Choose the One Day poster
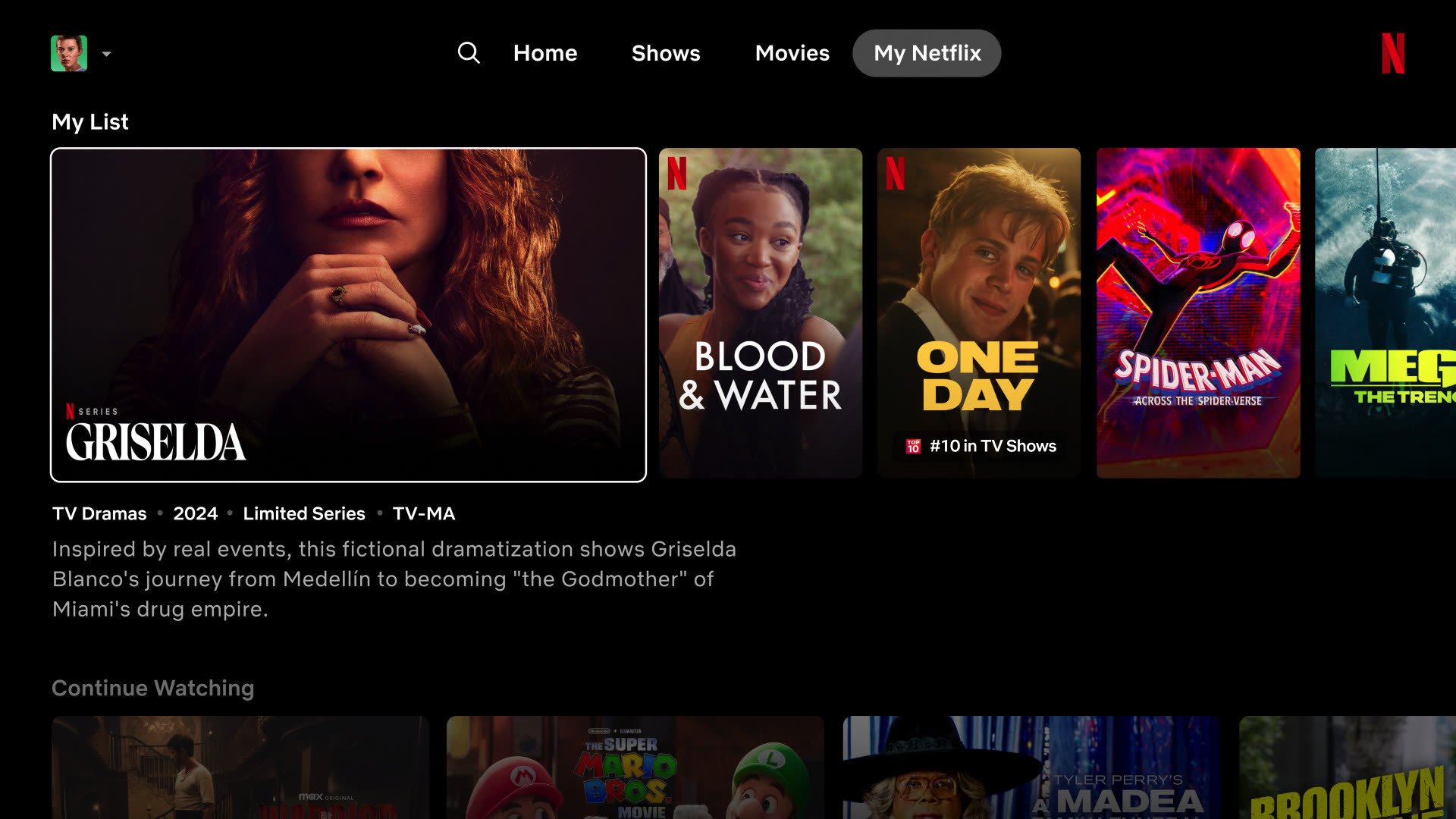 pyautogui.click(x=979, y=313)
